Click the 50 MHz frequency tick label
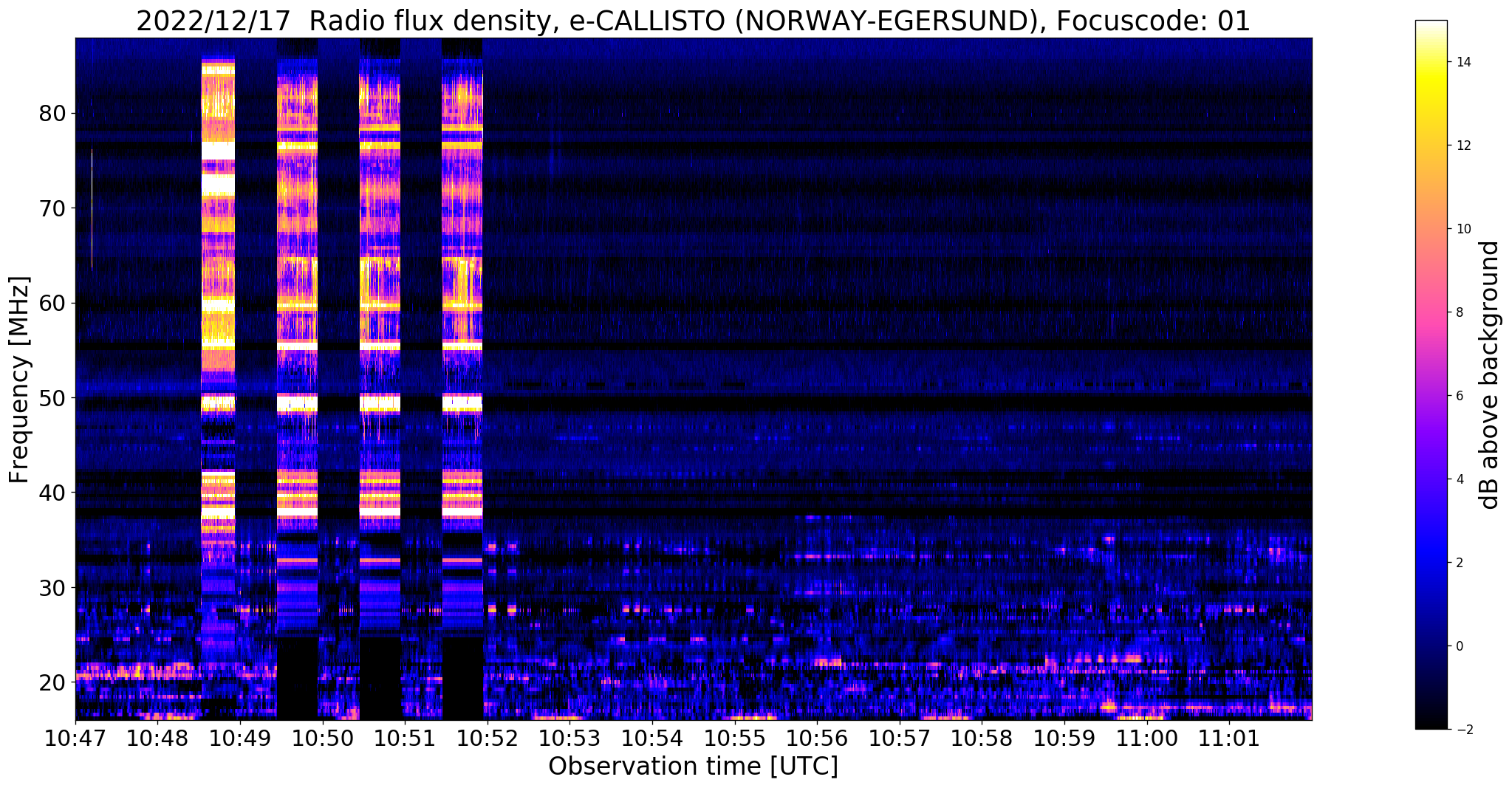Image resolution: width=1512 pixels, height=788 pixels. (52, 398)
